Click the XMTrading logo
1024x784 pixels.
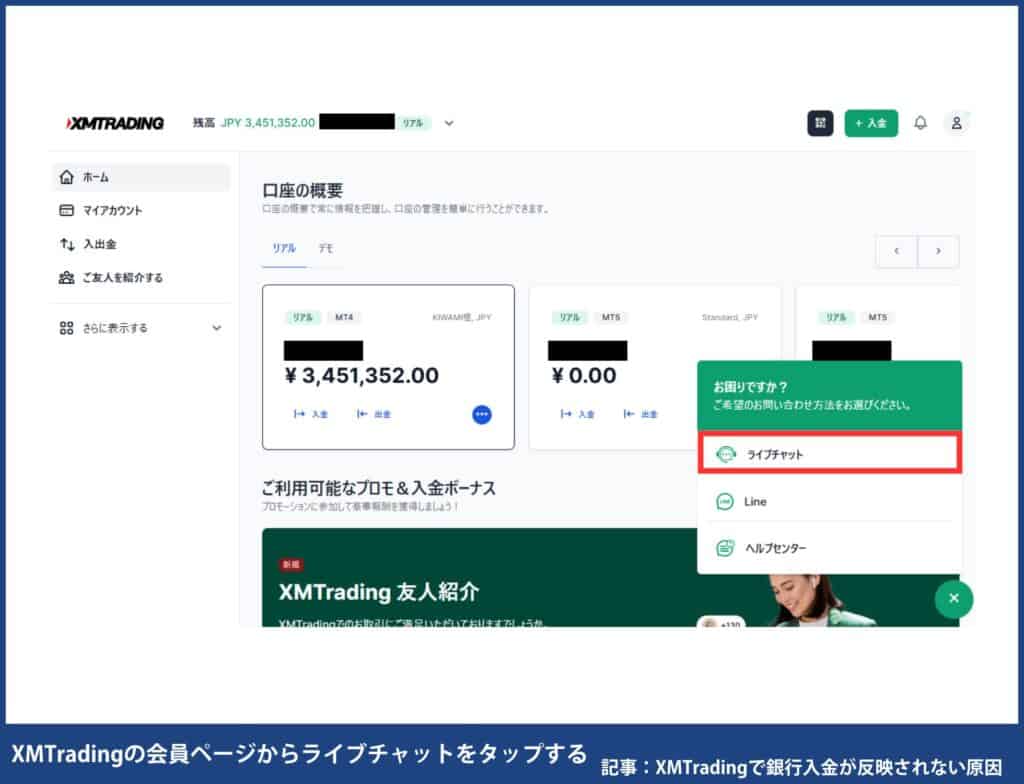tap(115, 123)
